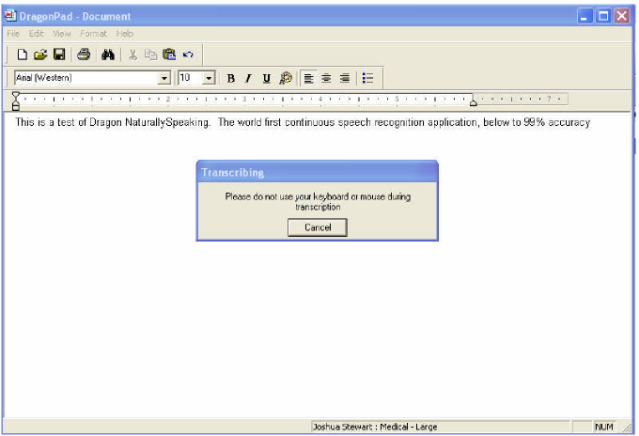Click the DragonPad document title icon

[x=10, y=15]
